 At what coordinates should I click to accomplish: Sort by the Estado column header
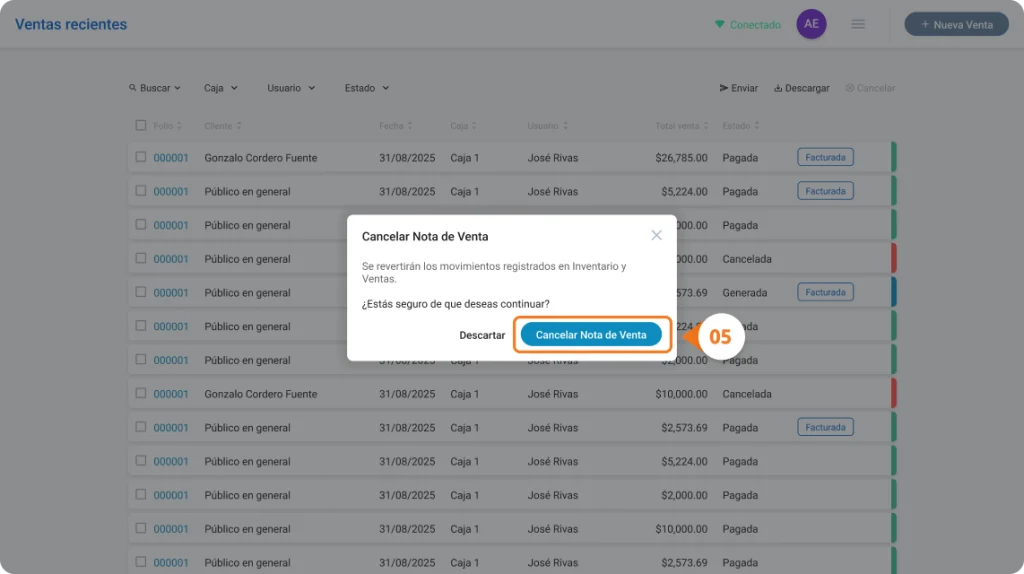click(741, 125)
